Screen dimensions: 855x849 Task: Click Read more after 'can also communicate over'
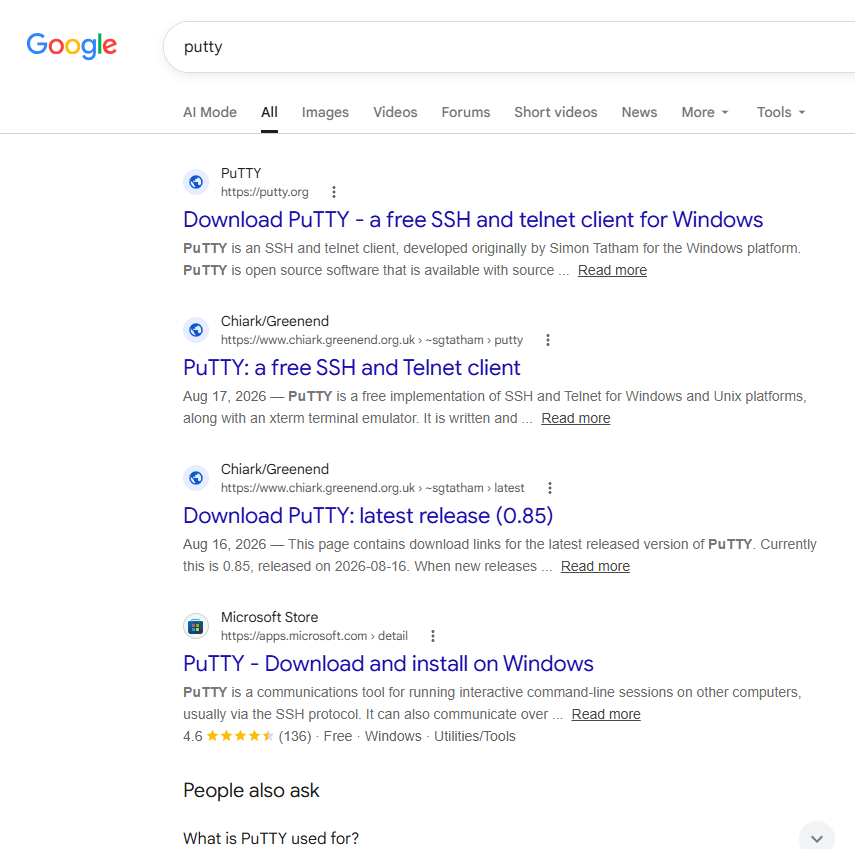[x=606, y=714]
